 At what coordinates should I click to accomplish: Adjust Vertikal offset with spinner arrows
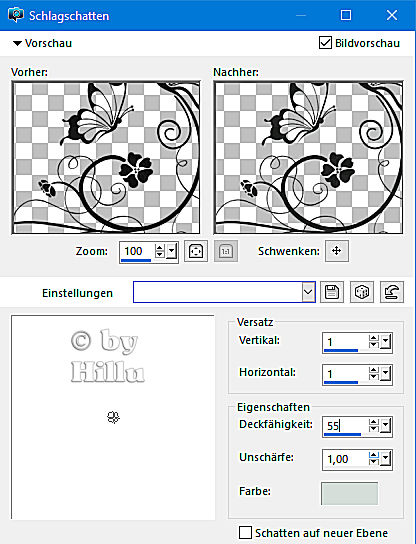374,342
